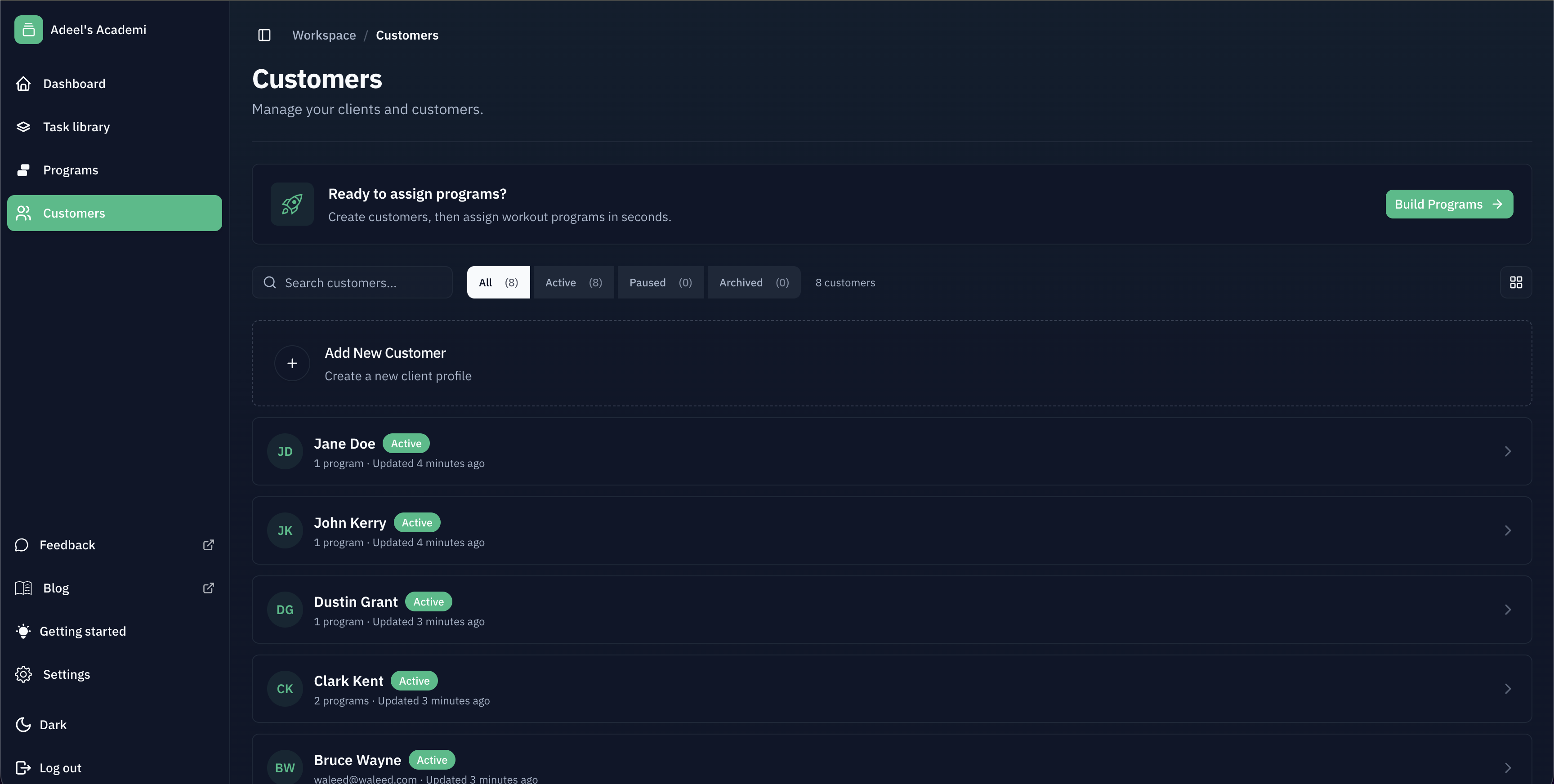Select the Task library icon
Screen dimensions: 1554x784
tap(23, 127)
